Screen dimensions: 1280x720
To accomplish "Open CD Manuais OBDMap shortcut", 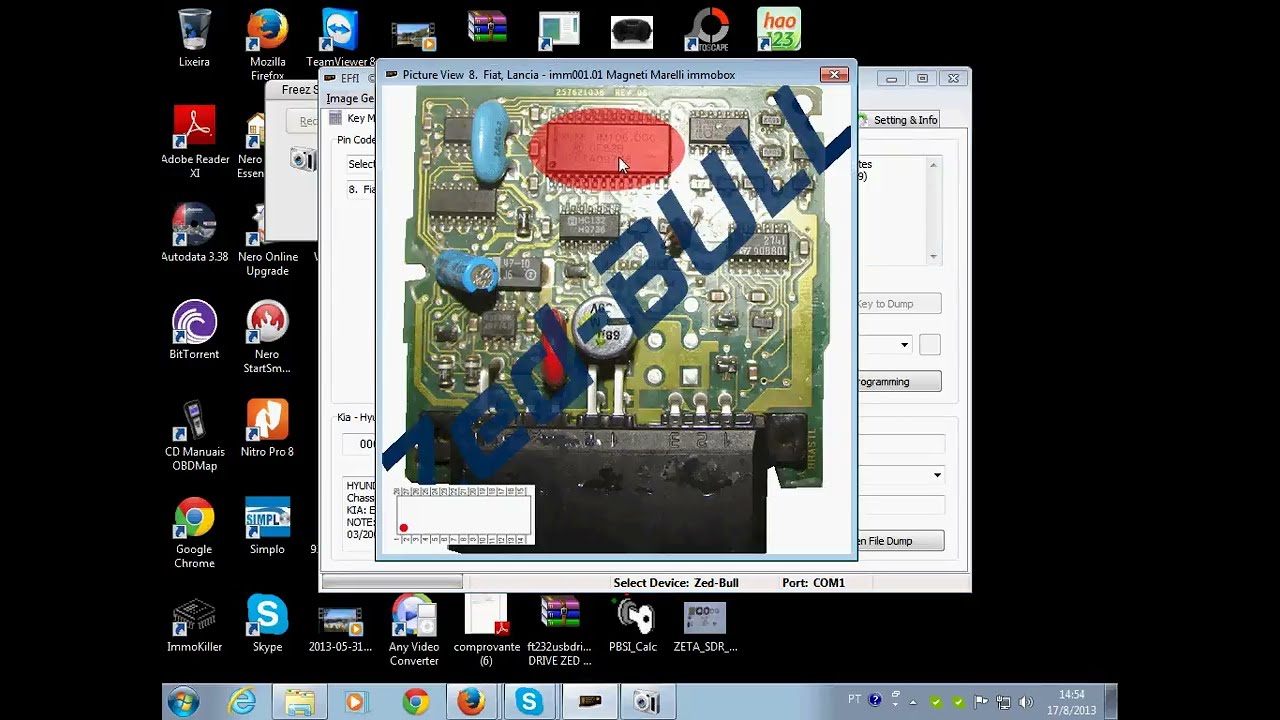I will (194, 435).
